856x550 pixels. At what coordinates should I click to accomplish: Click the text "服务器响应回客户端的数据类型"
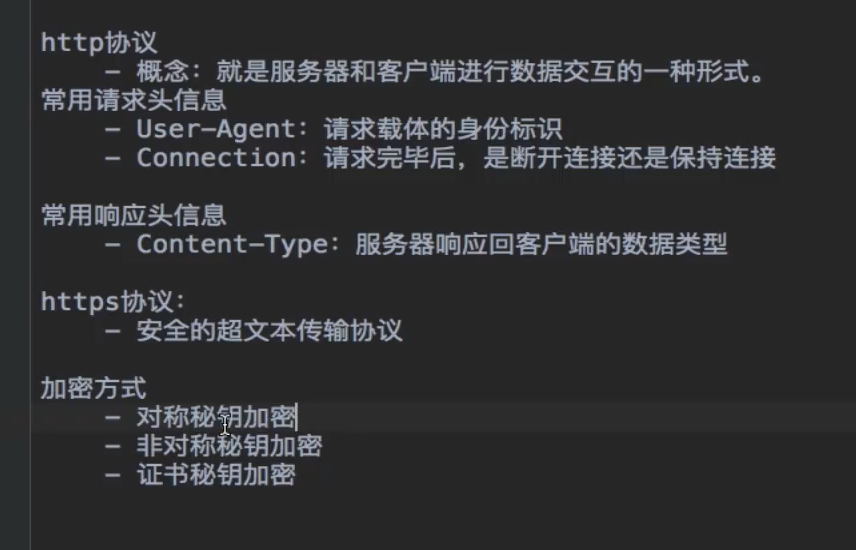pos(541,244)
